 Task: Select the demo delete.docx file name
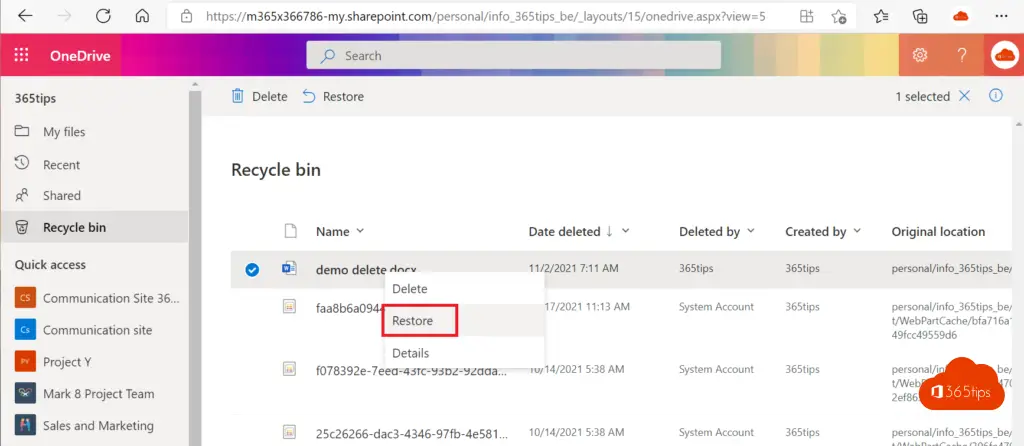click(366, 269)
